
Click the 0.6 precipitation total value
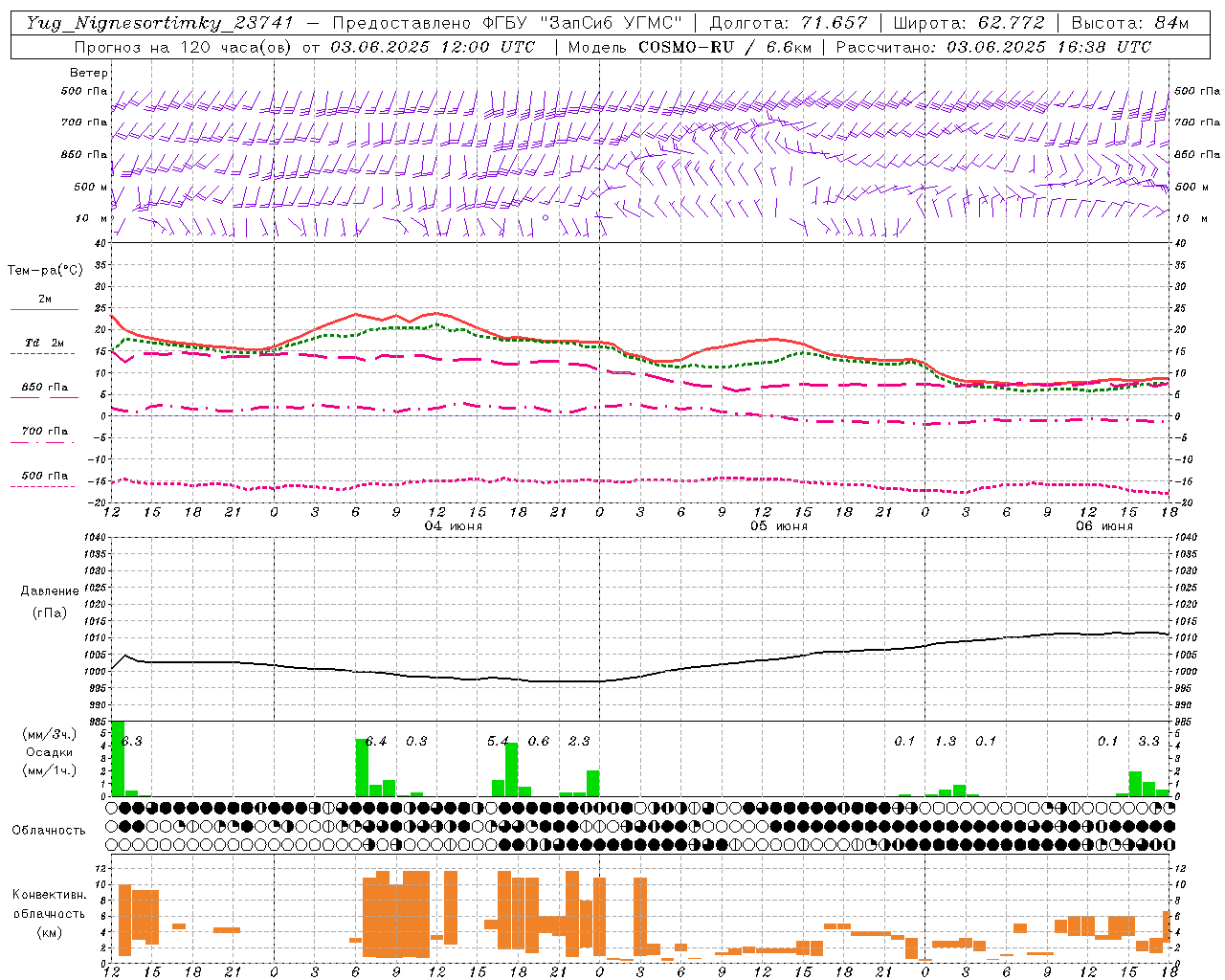(x=539, y=741)
